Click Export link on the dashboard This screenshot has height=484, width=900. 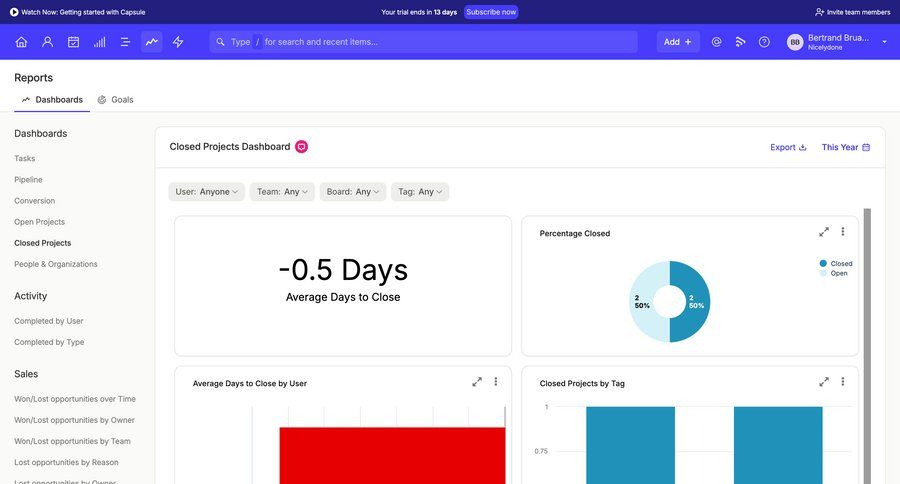(x=788, y=147)
